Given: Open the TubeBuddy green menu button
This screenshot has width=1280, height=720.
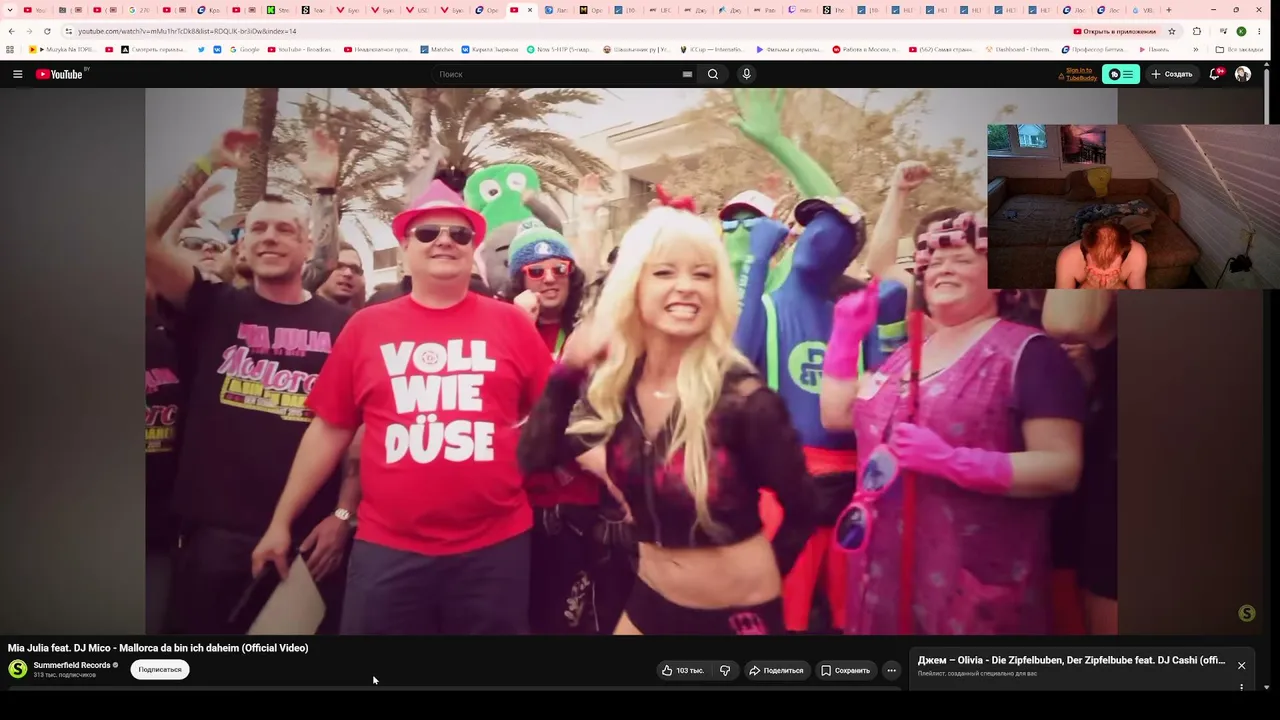Looking at the screenshot, I should (1121, 74).
